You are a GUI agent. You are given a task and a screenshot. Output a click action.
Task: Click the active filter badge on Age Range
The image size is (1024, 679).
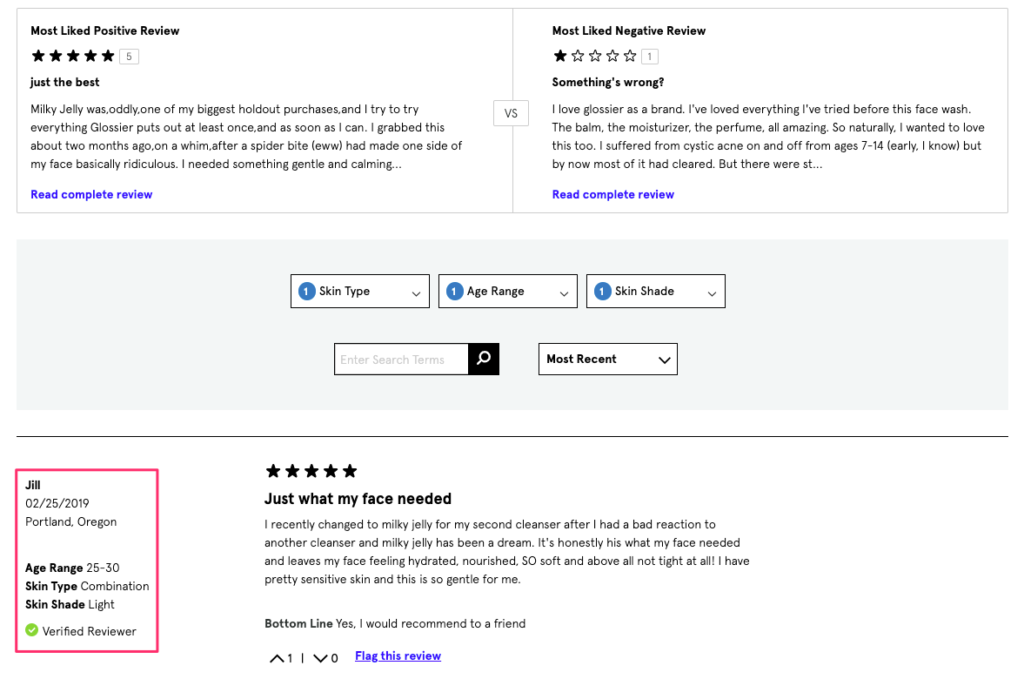[452, 290]
